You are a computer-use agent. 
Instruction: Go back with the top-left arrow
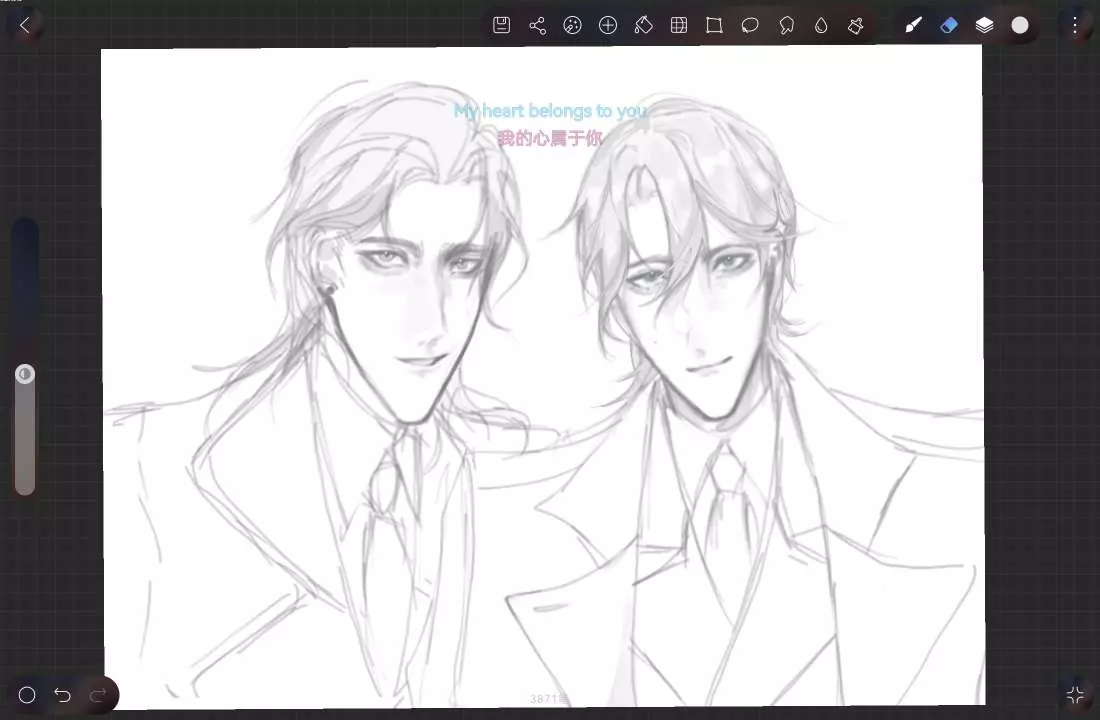(x=25, y=25)
